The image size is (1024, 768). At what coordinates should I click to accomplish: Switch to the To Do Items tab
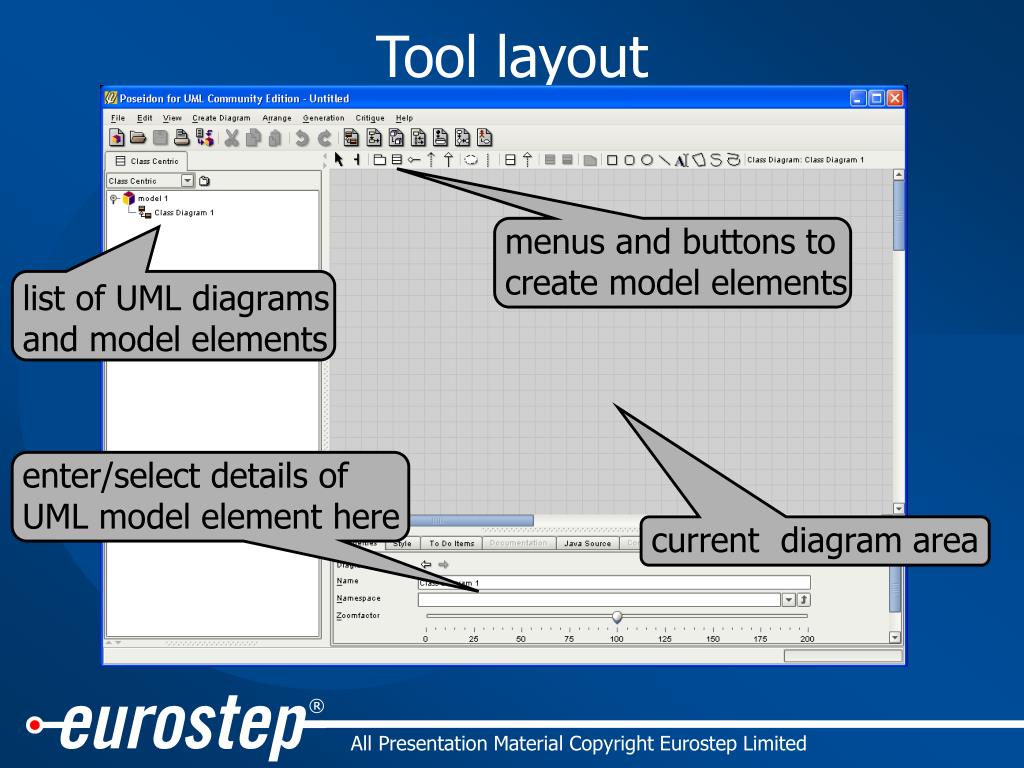tap(451, 543)
